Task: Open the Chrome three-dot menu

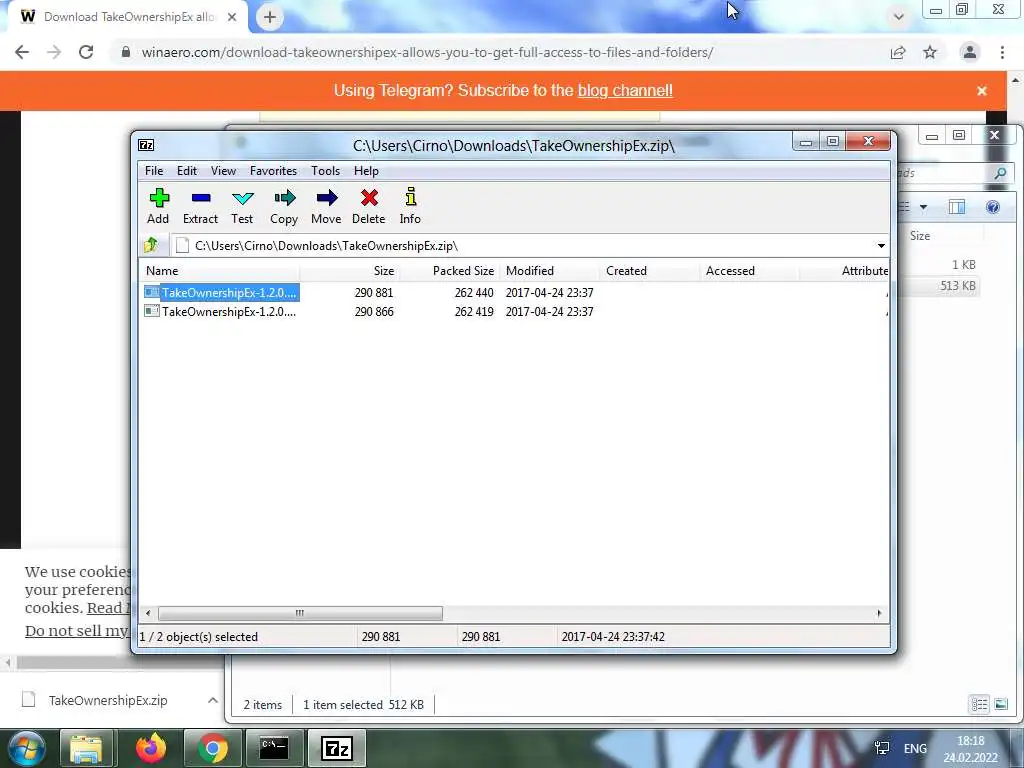Action: [1002, 52]
